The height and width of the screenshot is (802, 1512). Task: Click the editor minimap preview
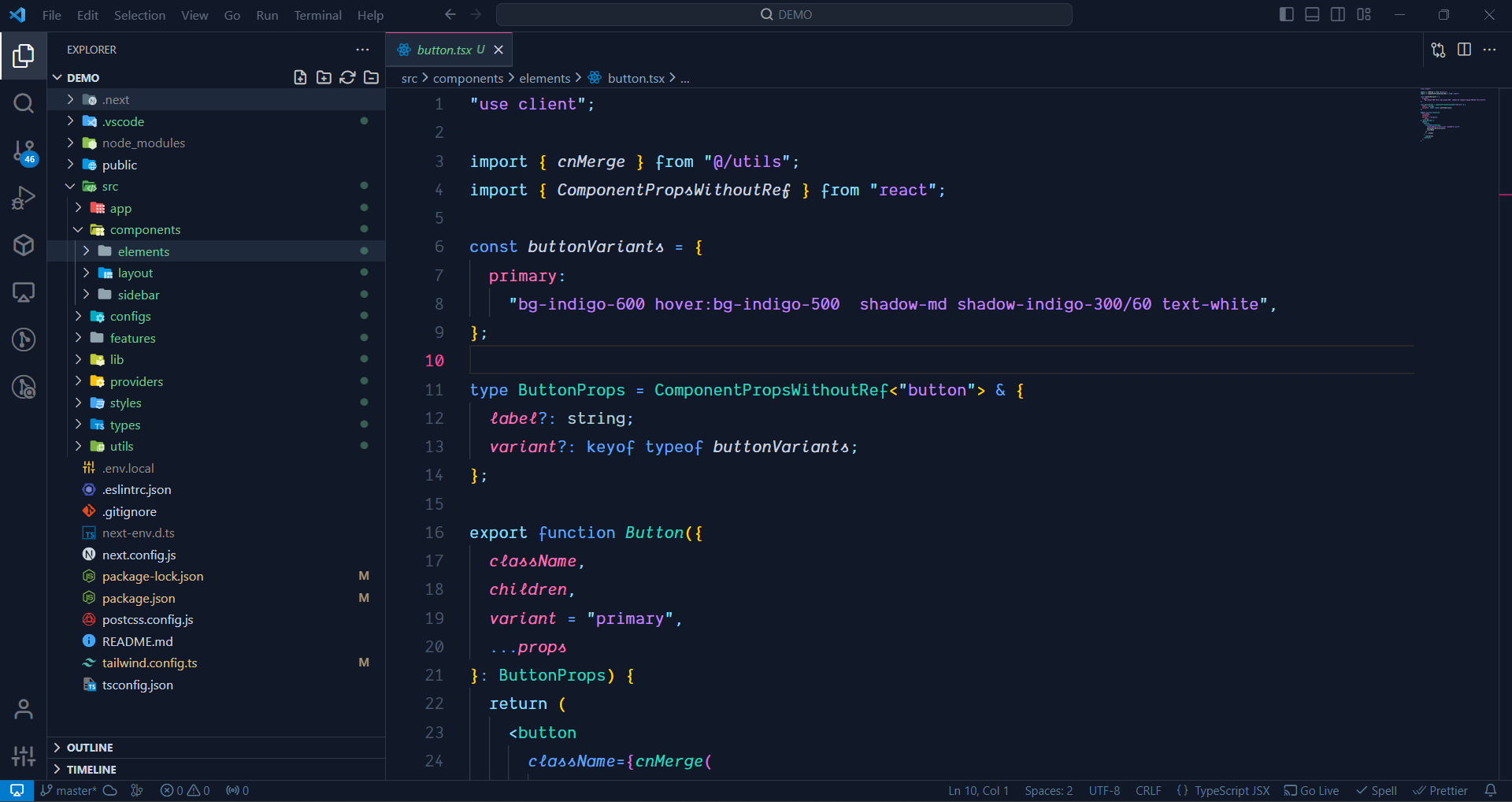(x=1453, y=115)
